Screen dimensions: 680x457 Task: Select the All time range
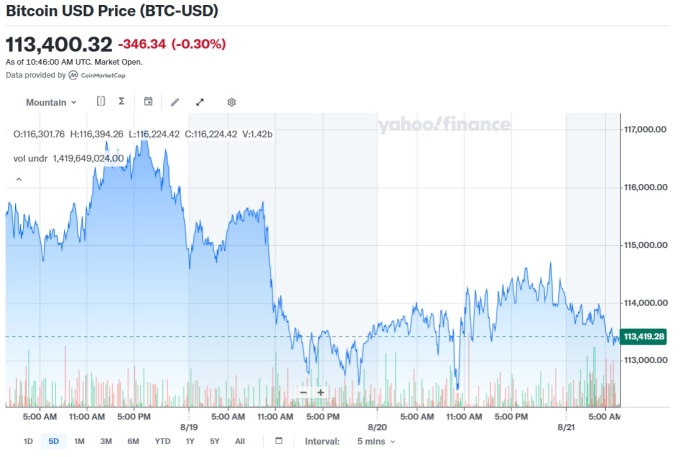tap(240, 441)
